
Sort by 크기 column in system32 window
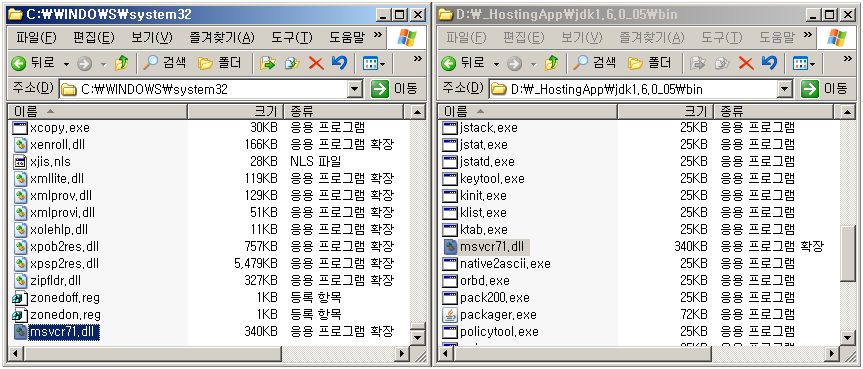coord(236,112)
